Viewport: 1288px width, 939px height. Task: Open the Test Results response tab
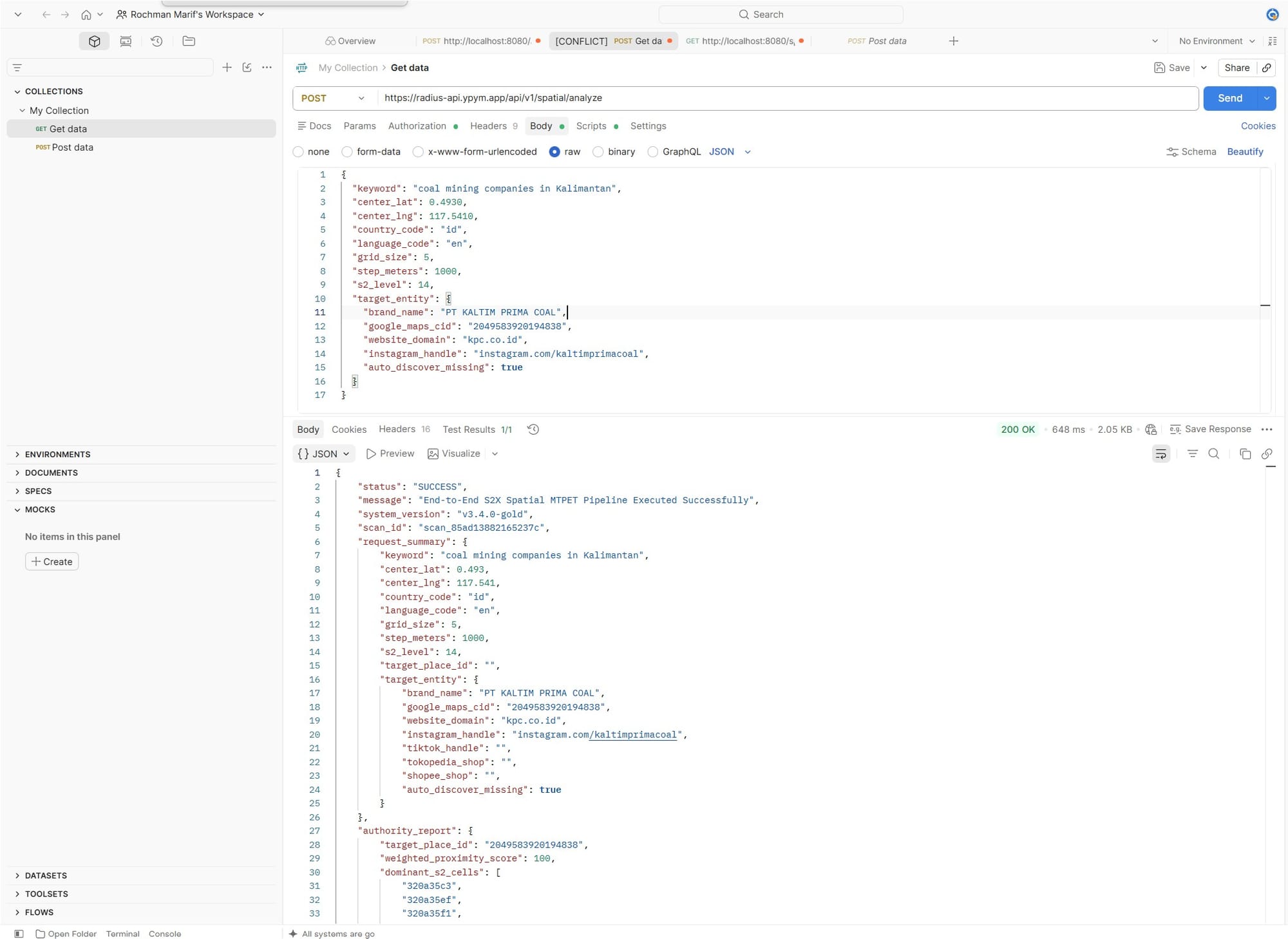[477, 430]
